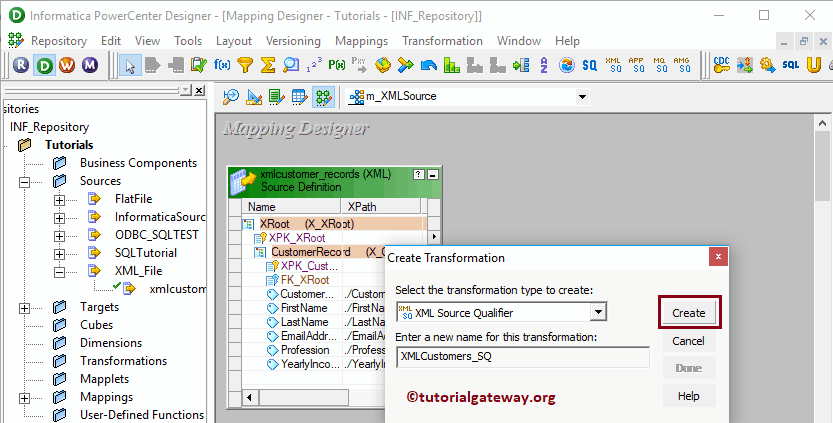
Task: Click the XPath column header
Action: click(x=381, y=207)
